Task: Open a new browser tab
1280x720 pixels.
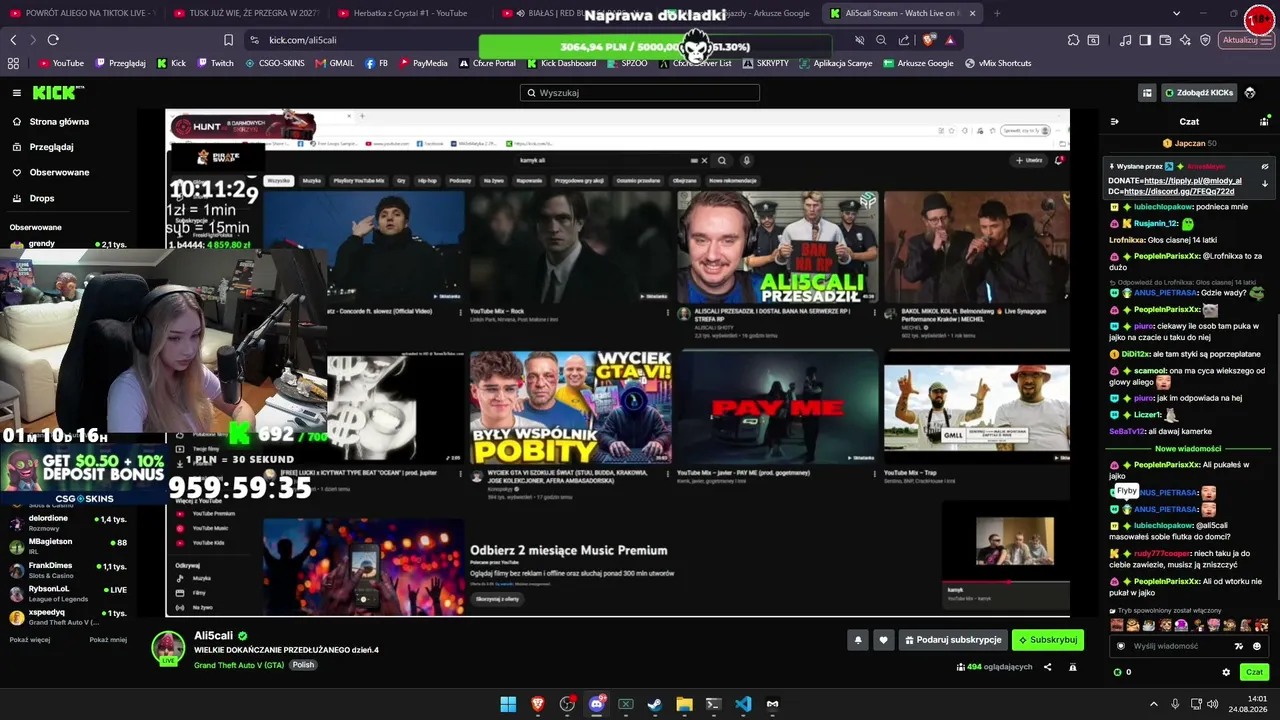Action: [x=997, y=13]
